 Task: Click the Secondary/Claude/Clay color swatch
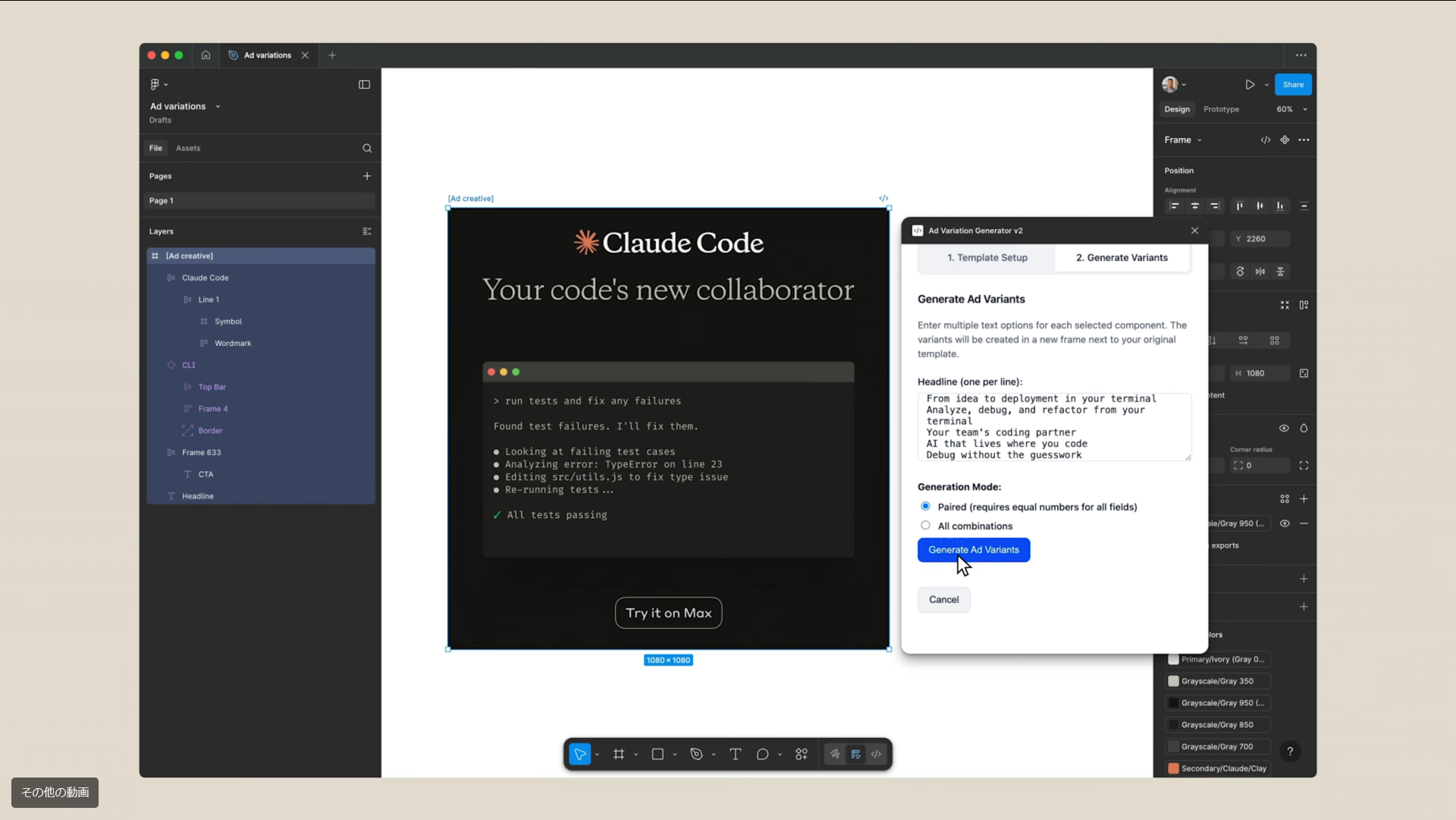1173,768
